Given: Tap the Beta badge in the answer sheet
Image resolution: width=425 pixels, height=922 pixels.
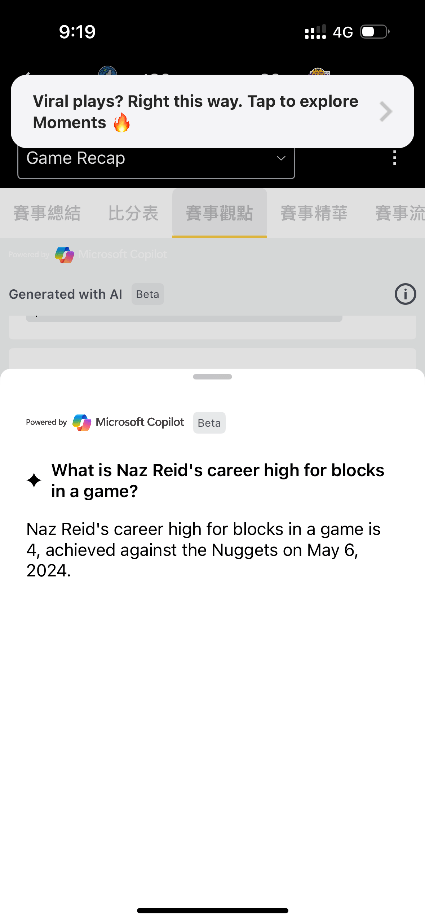Looking at the screenshot, I should [209, 423].
